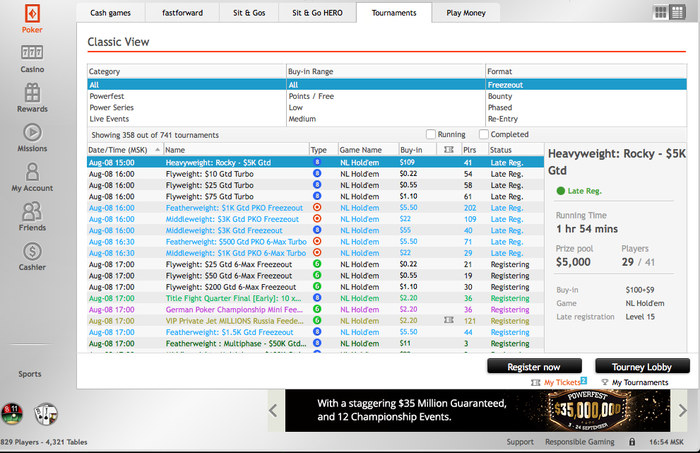
Task: Open the My Tournaments link
Action: (x=640, y=382)
